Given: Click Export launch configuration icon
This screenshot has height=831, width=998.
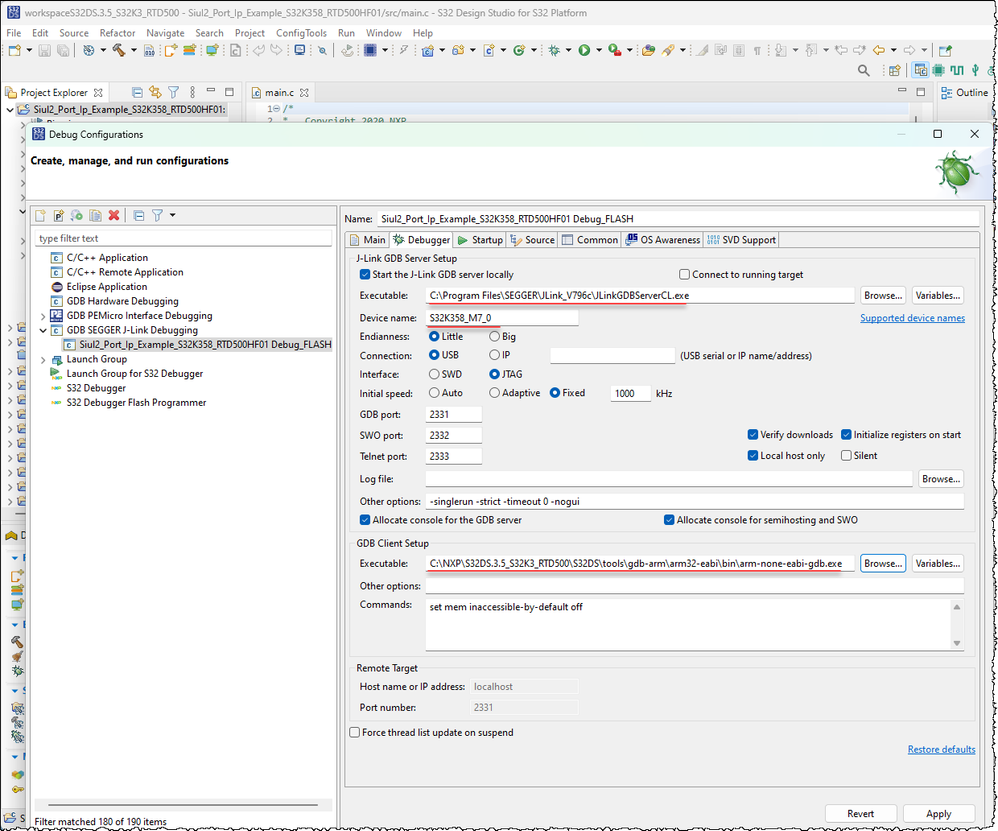Looking at the screenshot, I should click(77, 216).
